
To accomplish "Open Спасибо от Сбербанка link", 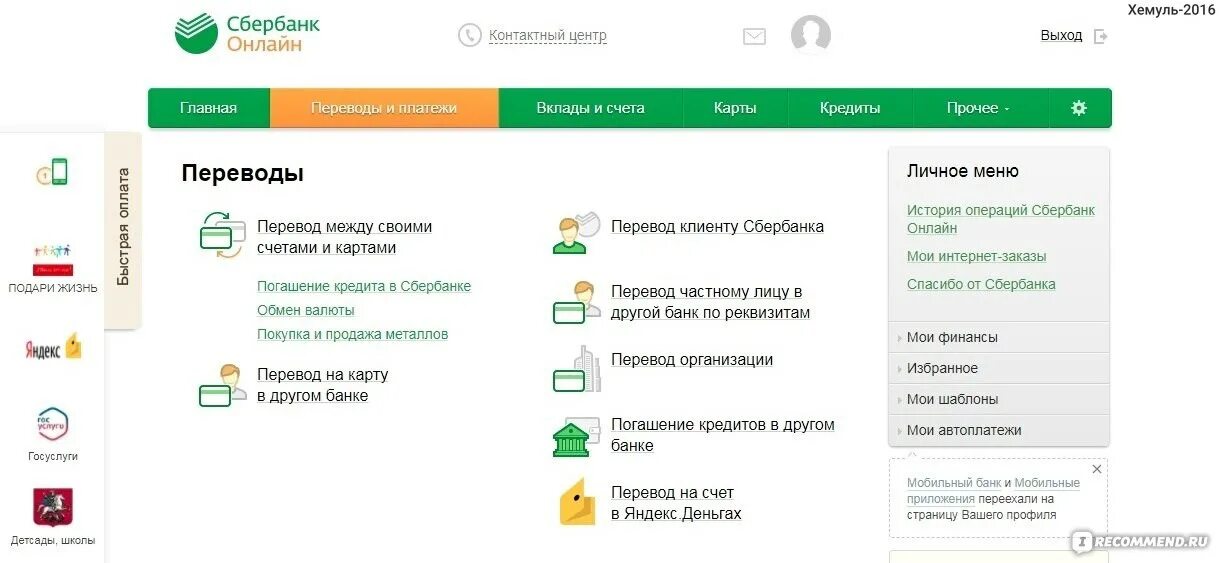I will [x=981, y=284].
